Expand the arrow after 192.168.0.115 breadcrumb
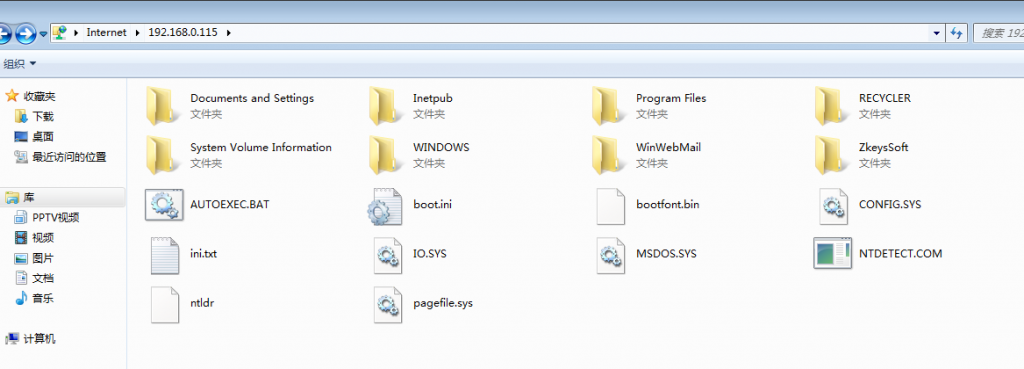 (x=228, y=33)
